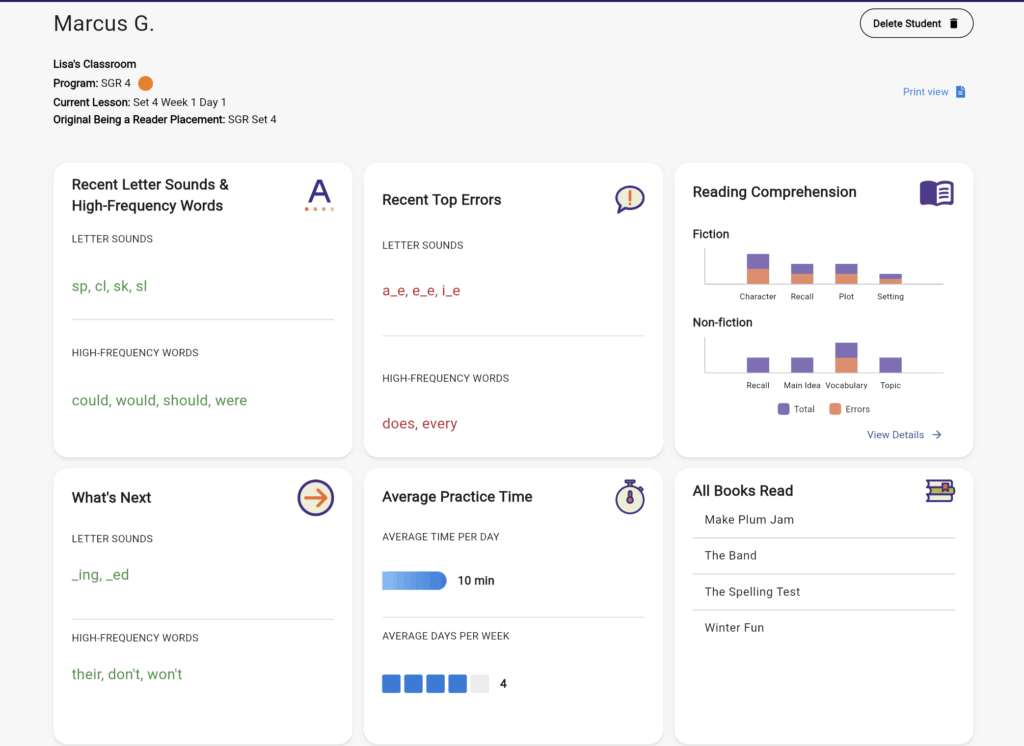Click the orange program status dot
This screenshot has height=746, width=1024.
coord(145,84)
